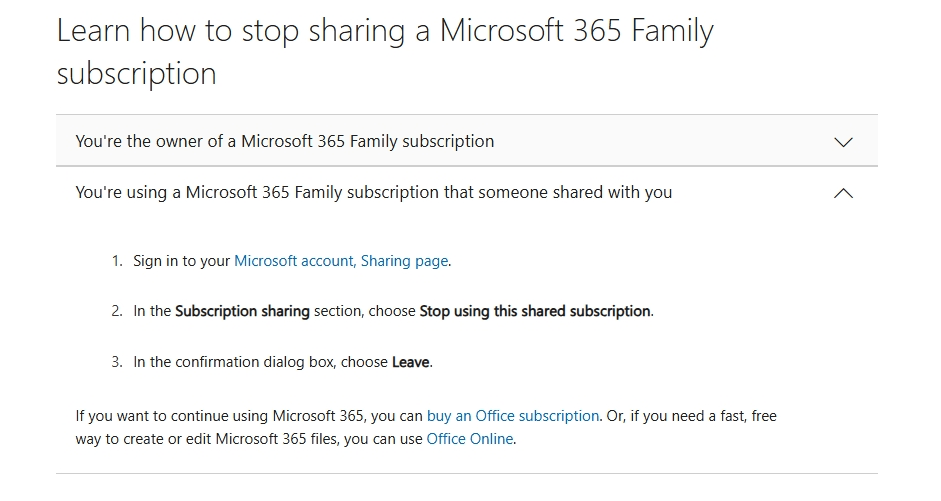
Task: Click the list number 2 marker
Action: 116,311
